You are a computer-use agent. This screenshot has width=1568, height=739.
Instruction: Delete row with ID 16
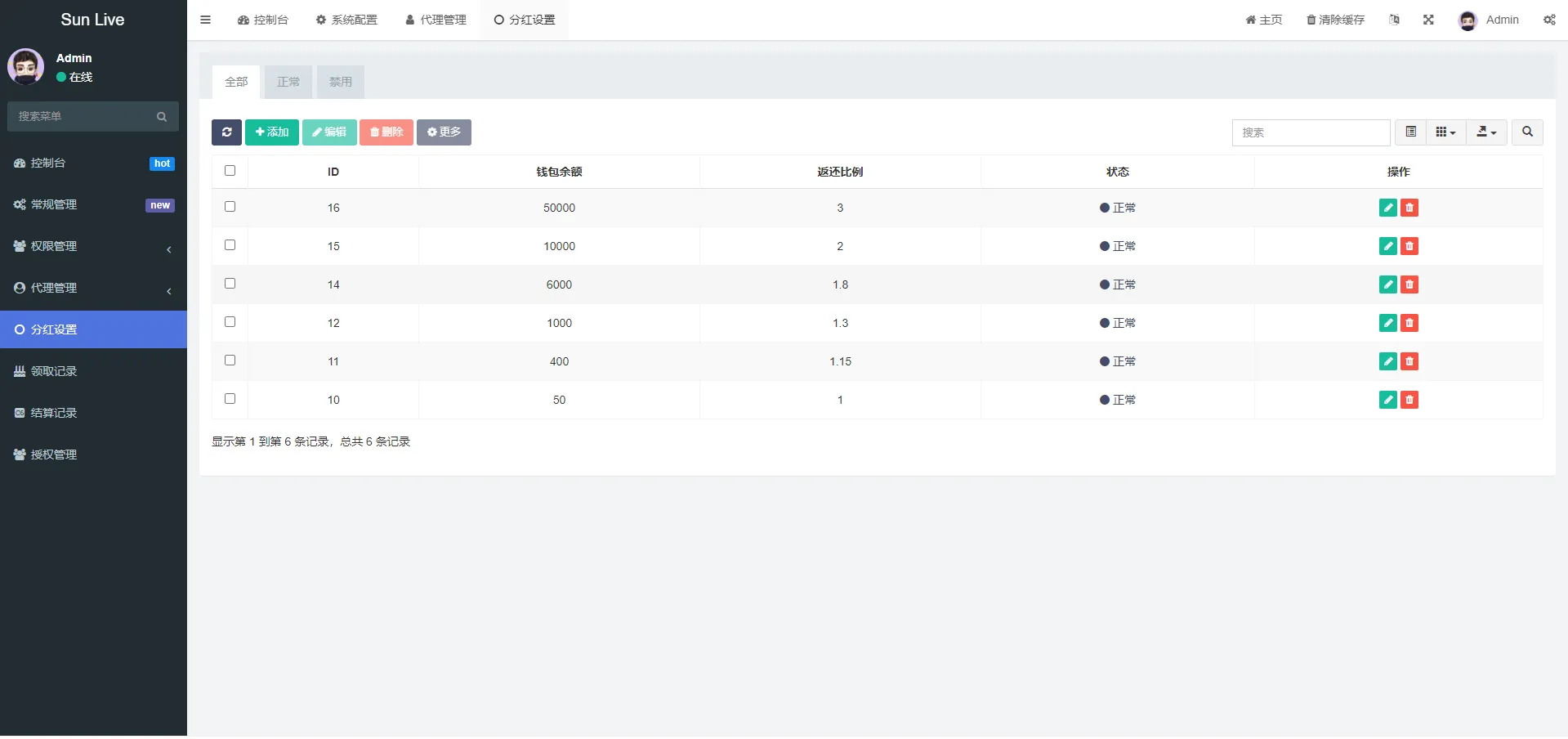pyautogui.click(x=1409, y=208)
